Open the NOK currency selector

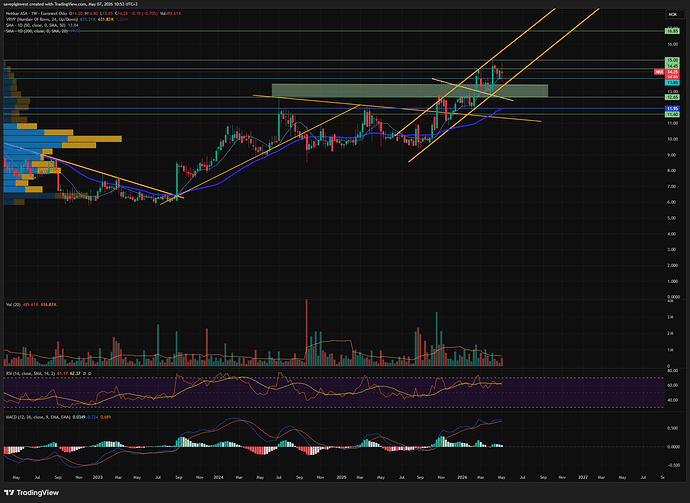(x=672, y=15)
